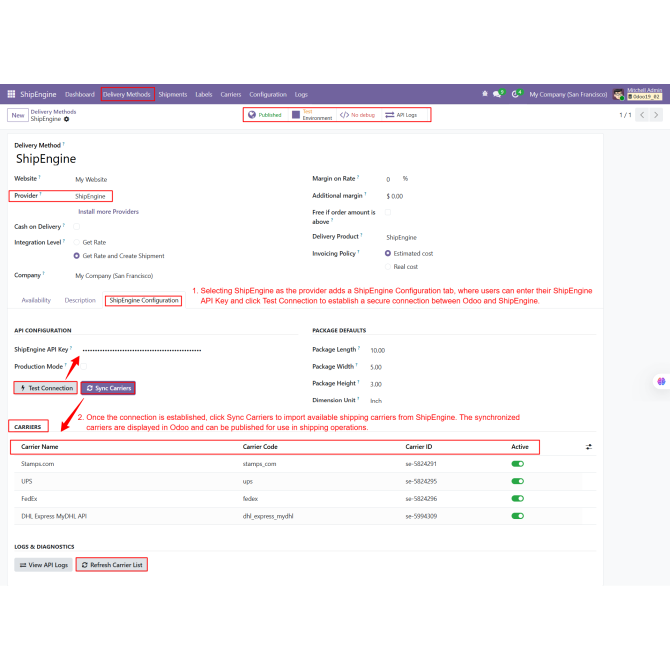
Task: Click the Delivery Methods breadcrumb link
Action: click(53, 112)
